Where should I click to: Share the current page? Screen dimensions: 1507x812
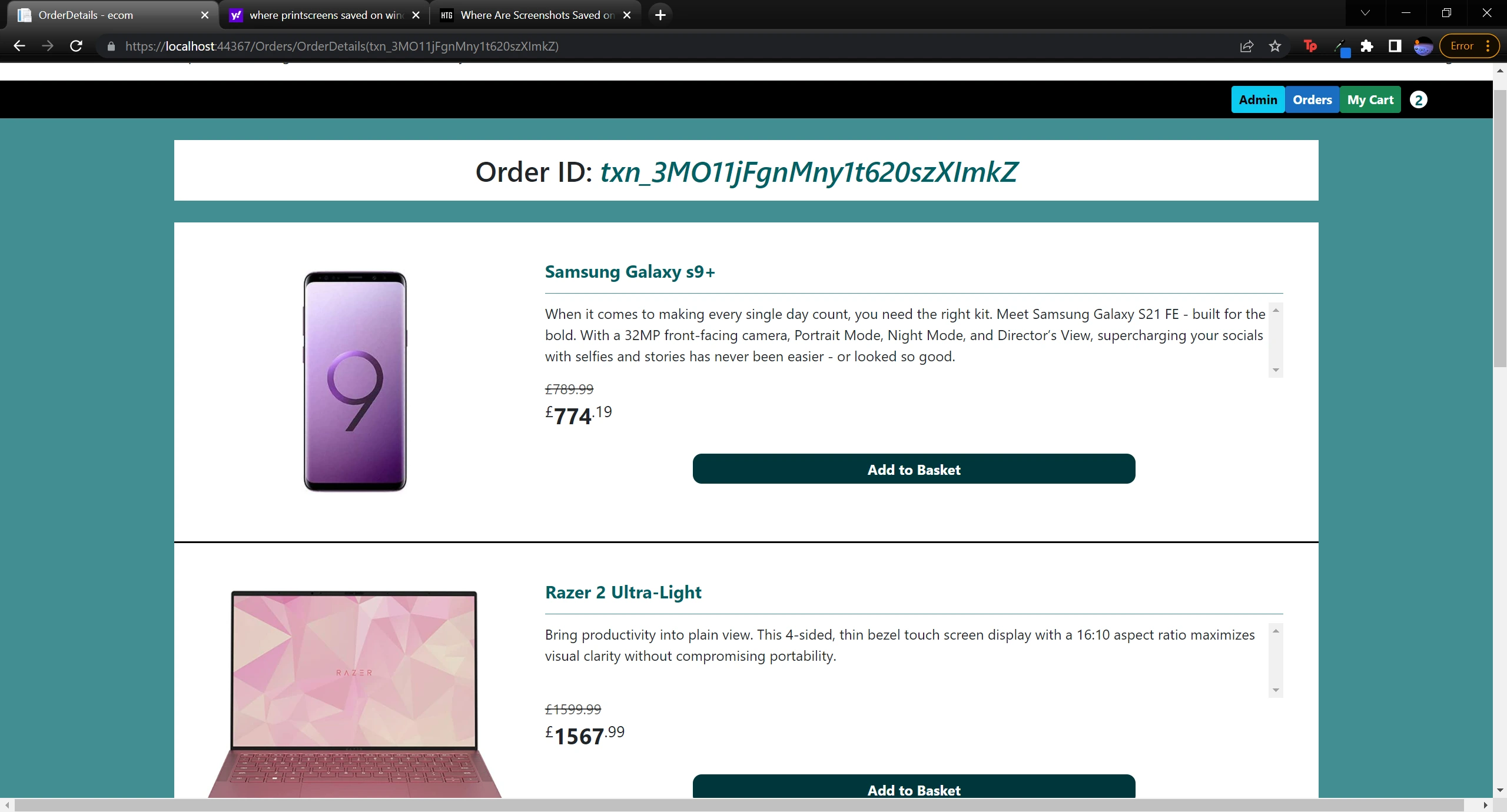click(x=1246, y=46)
